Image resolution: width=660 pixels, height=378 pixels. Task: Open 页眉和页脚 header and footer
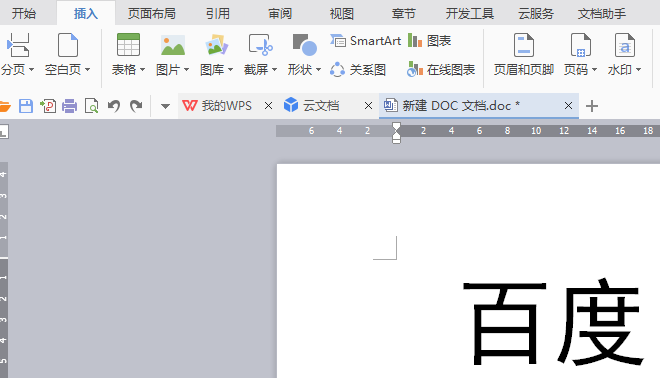pos(524,55)
